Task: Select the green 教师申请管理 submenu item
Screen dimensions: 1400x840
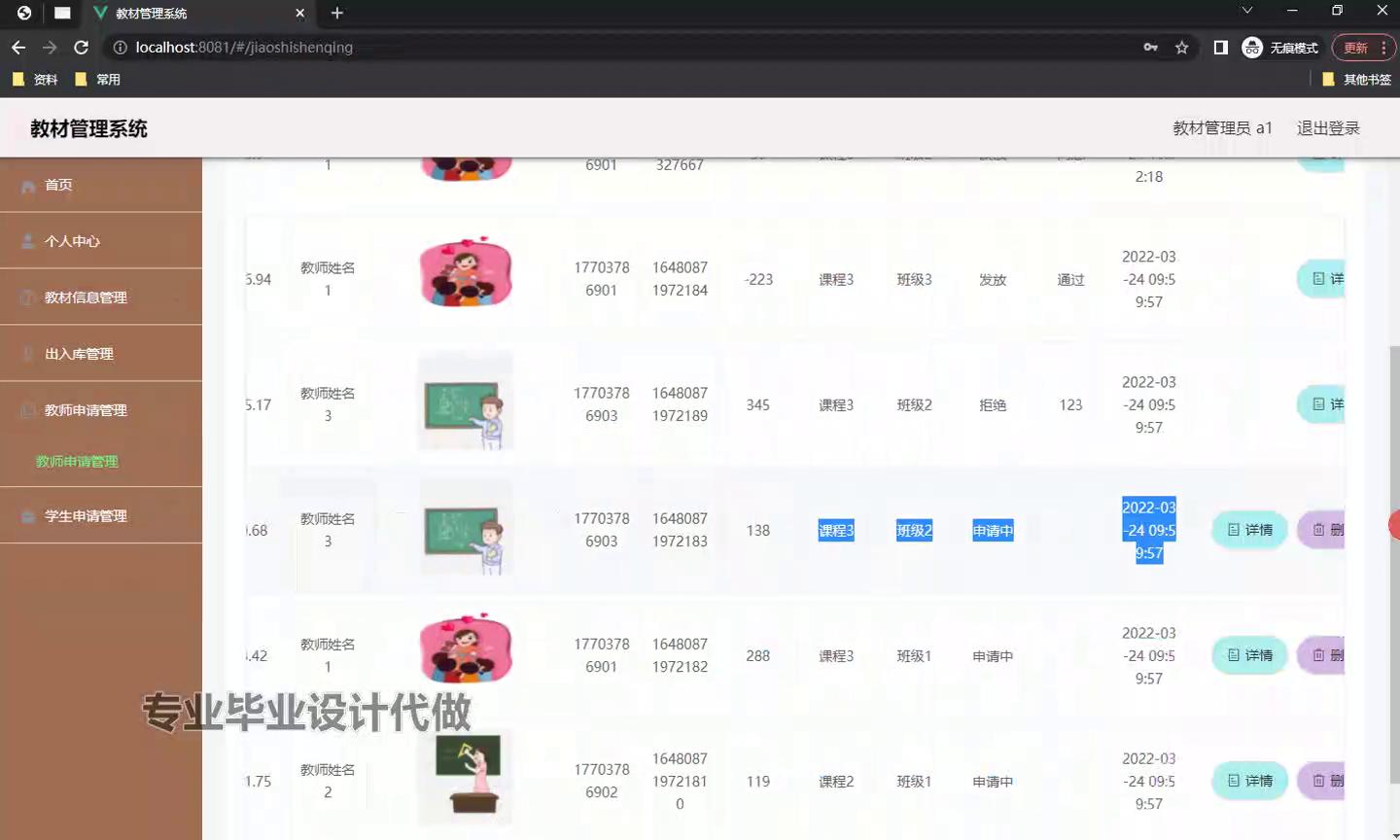Action: click(77, 462)
